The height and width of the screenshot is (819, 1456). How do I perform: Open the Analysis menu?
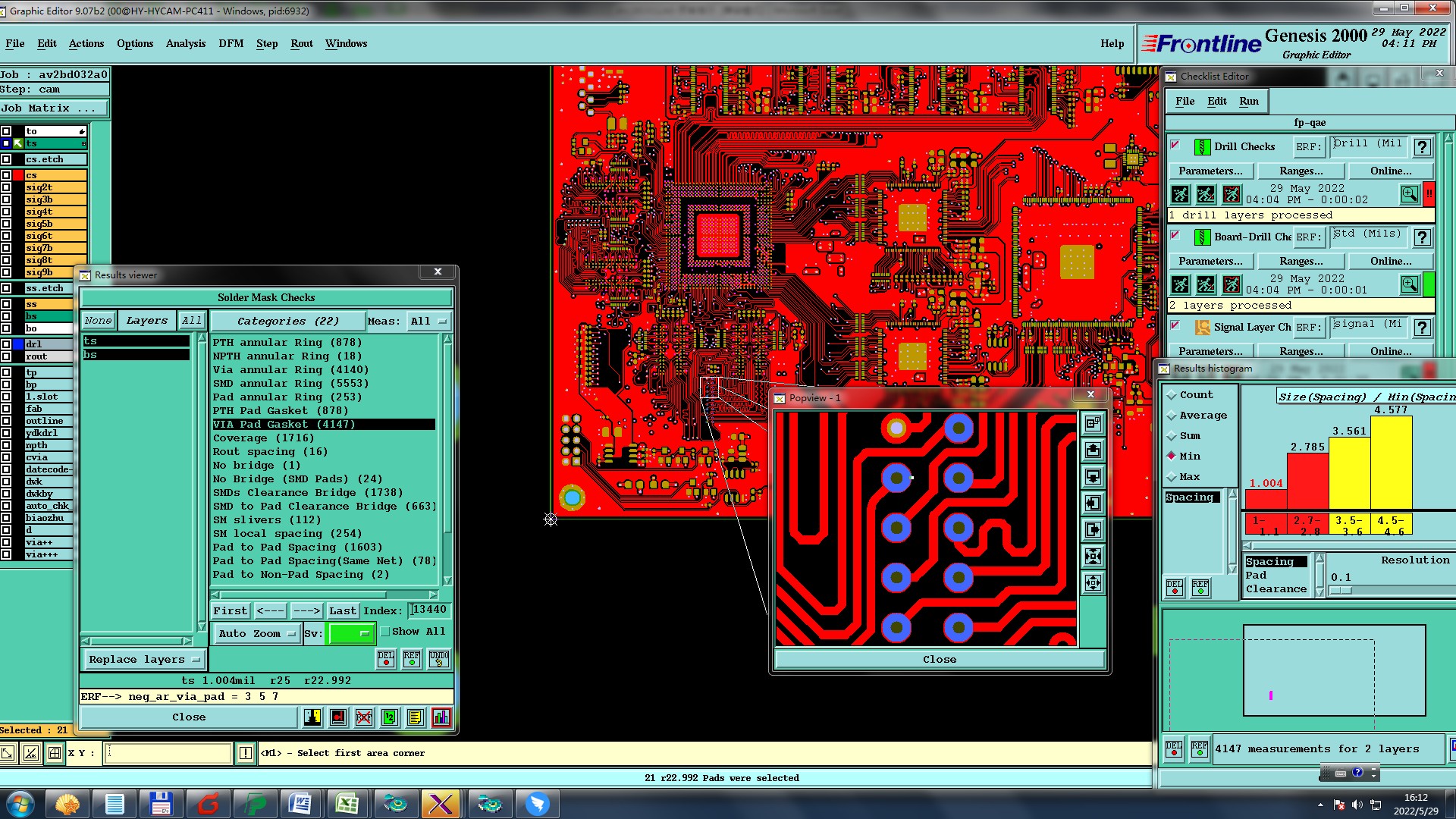(x=186, y=43)
